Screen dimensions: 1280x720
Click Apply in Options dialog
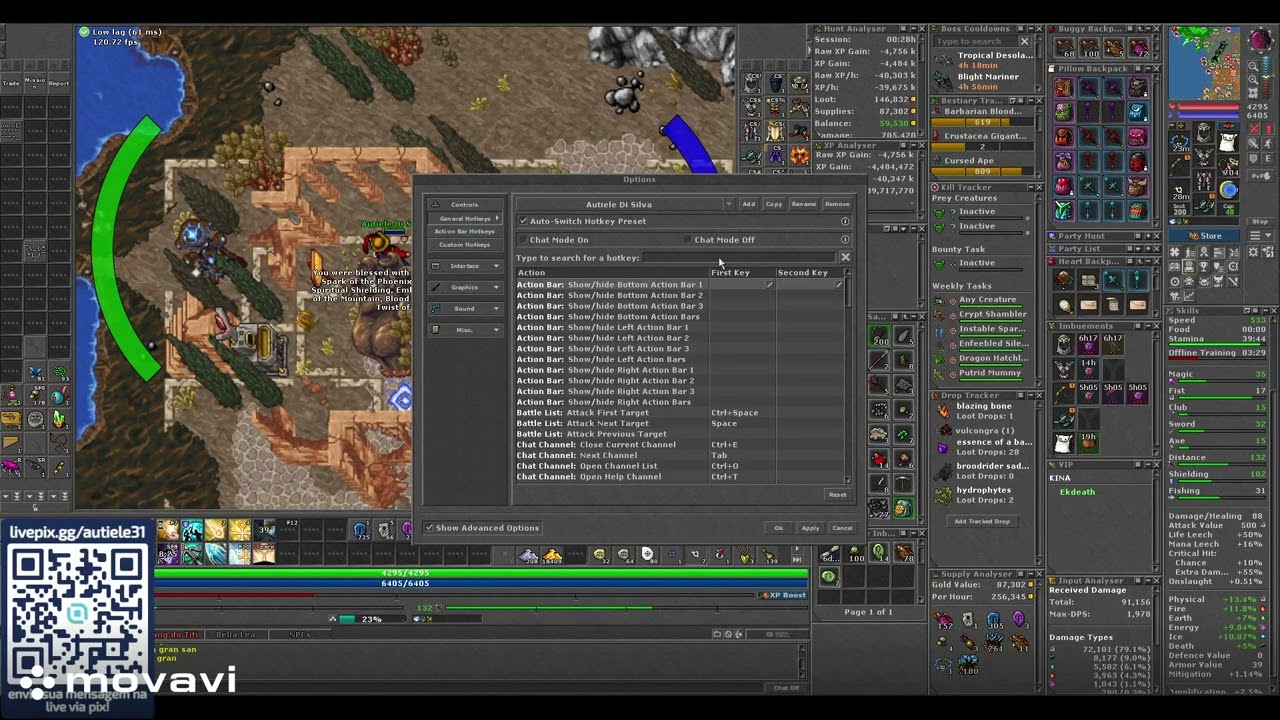click(810, 528)
